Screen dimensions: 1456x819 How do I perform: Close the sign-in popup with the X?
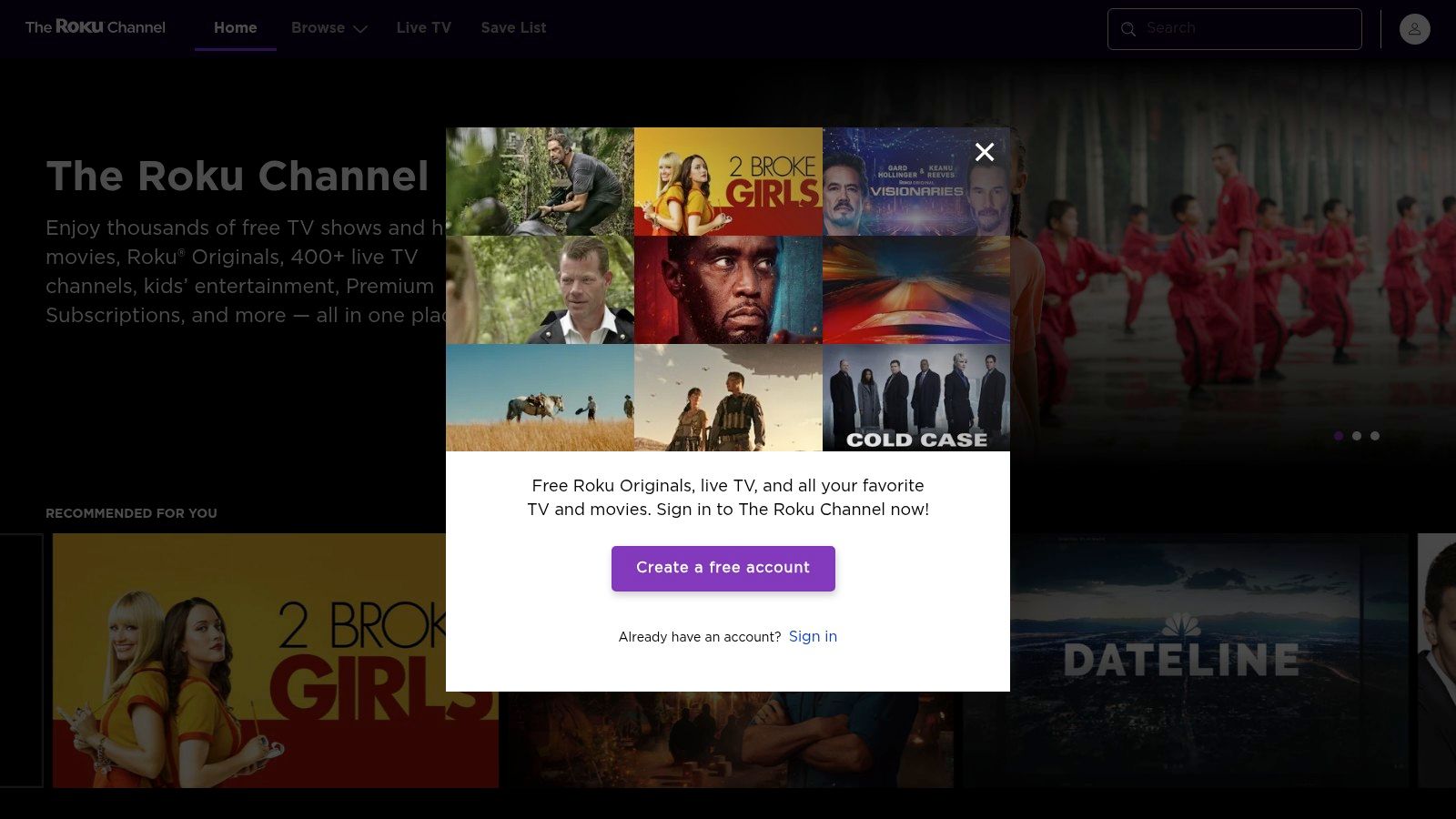tap(985, 152)
